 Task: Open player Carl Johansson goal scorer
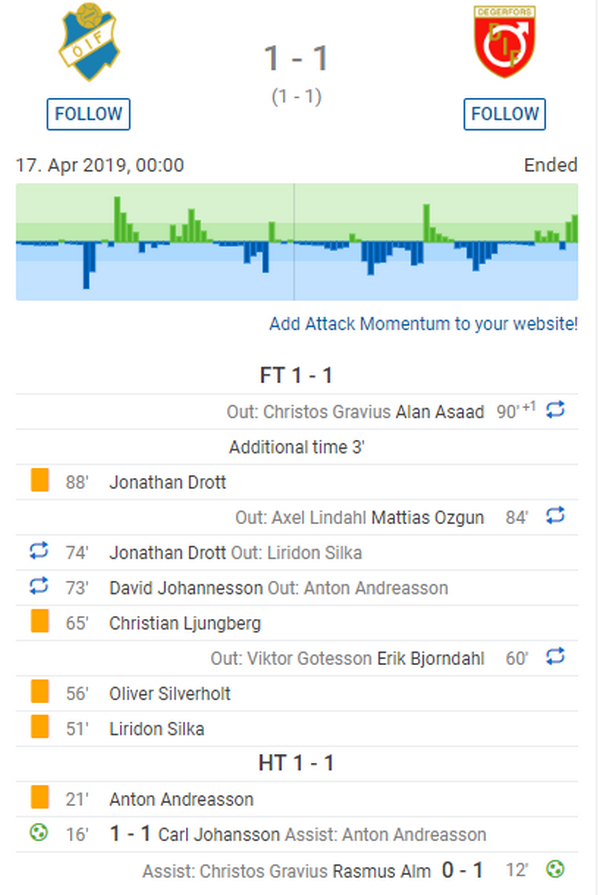(x=219, y=834)
